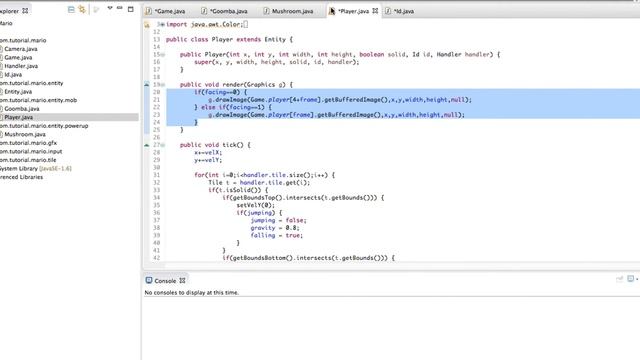Click the 'public void tick()' method declaration
Viewport: 640px width, 360px height.
point(215,145)
